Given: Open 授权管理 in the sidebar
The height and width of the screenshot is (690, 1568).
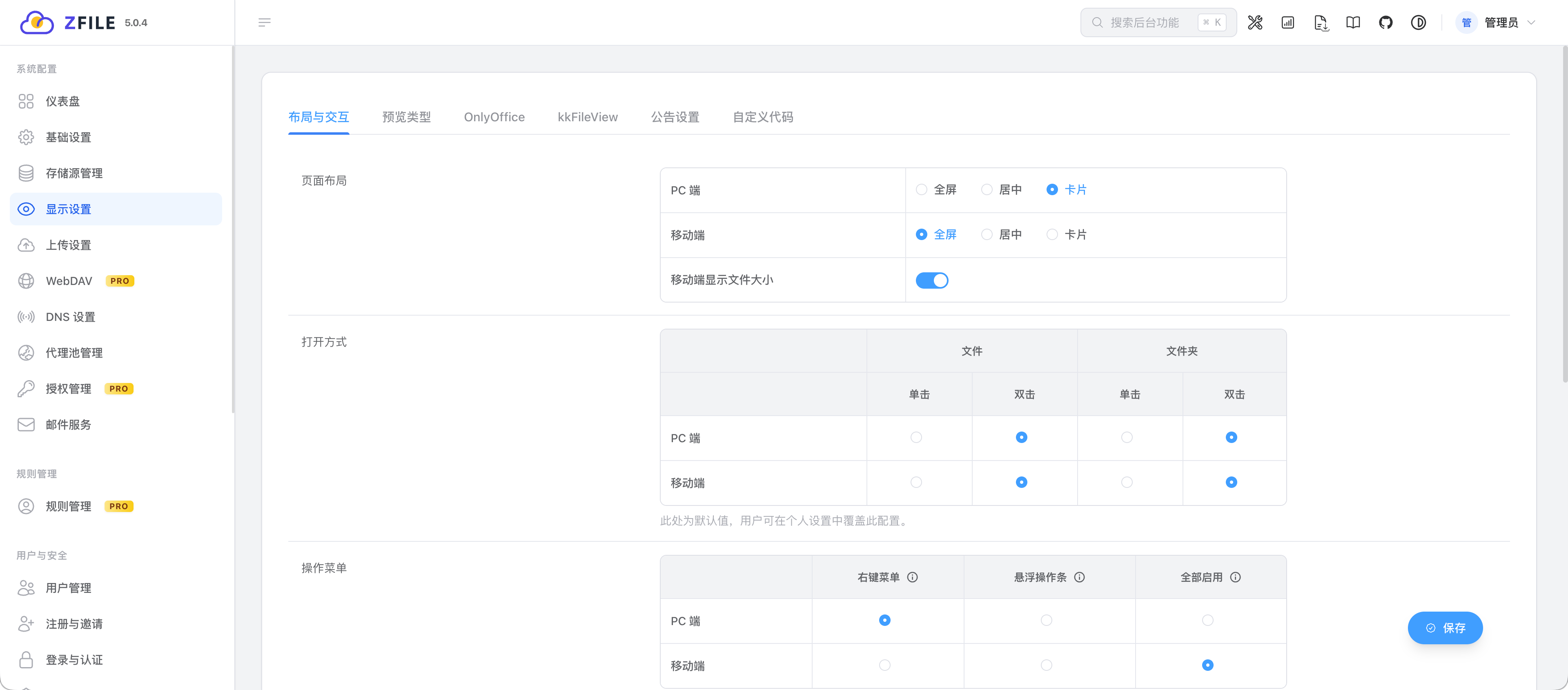Looking at the screenshot, I should 116,388.
